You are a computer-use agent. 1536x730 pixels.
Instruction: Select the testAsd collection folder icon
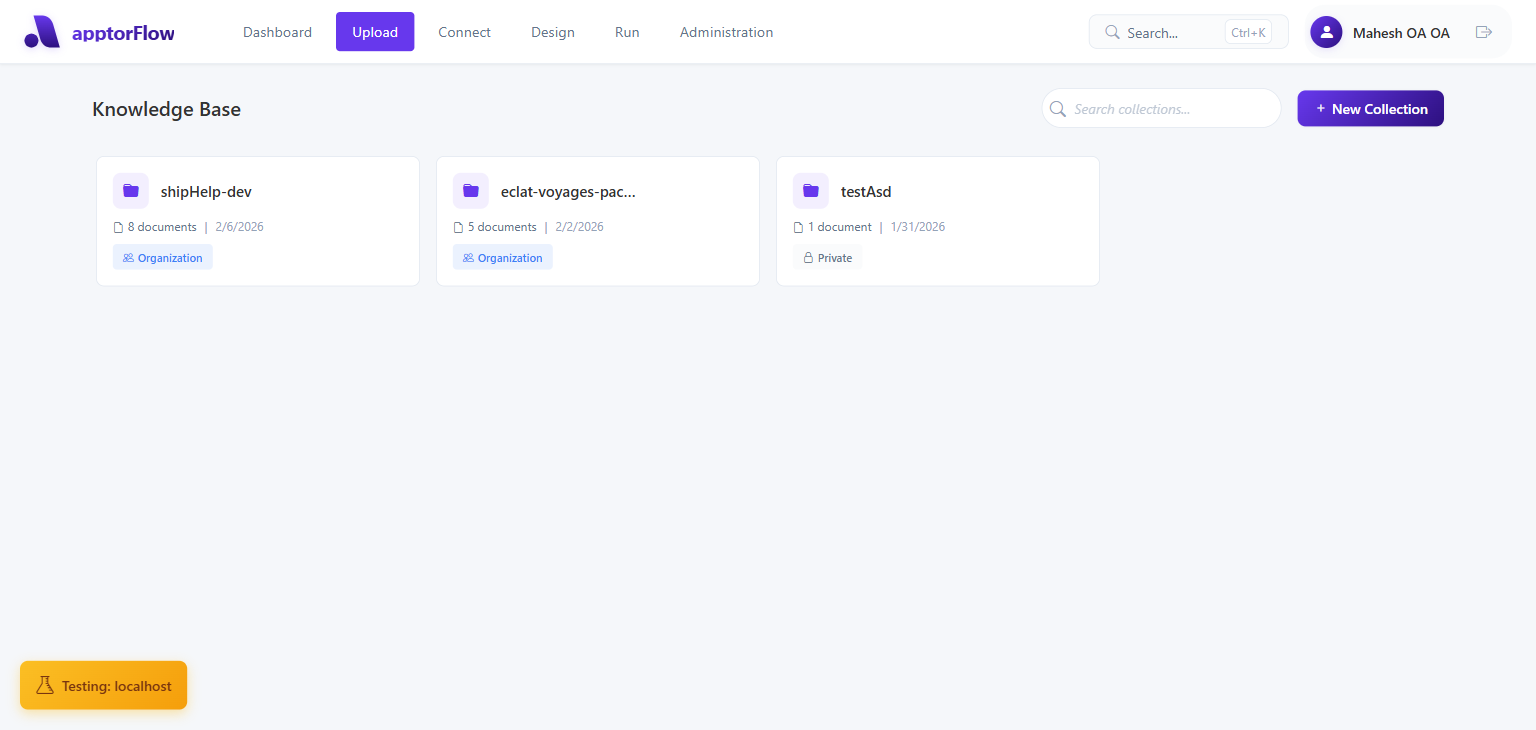pyautogui.click(x=810, y=190)
